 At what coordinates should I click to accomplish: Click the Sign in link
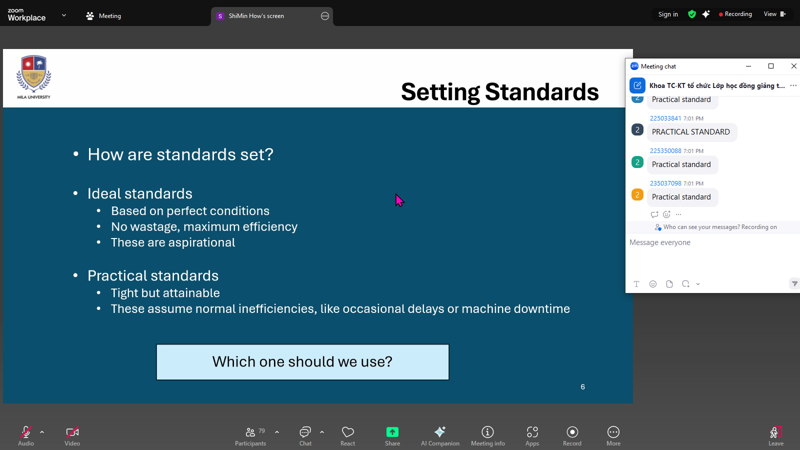point(667,14)
